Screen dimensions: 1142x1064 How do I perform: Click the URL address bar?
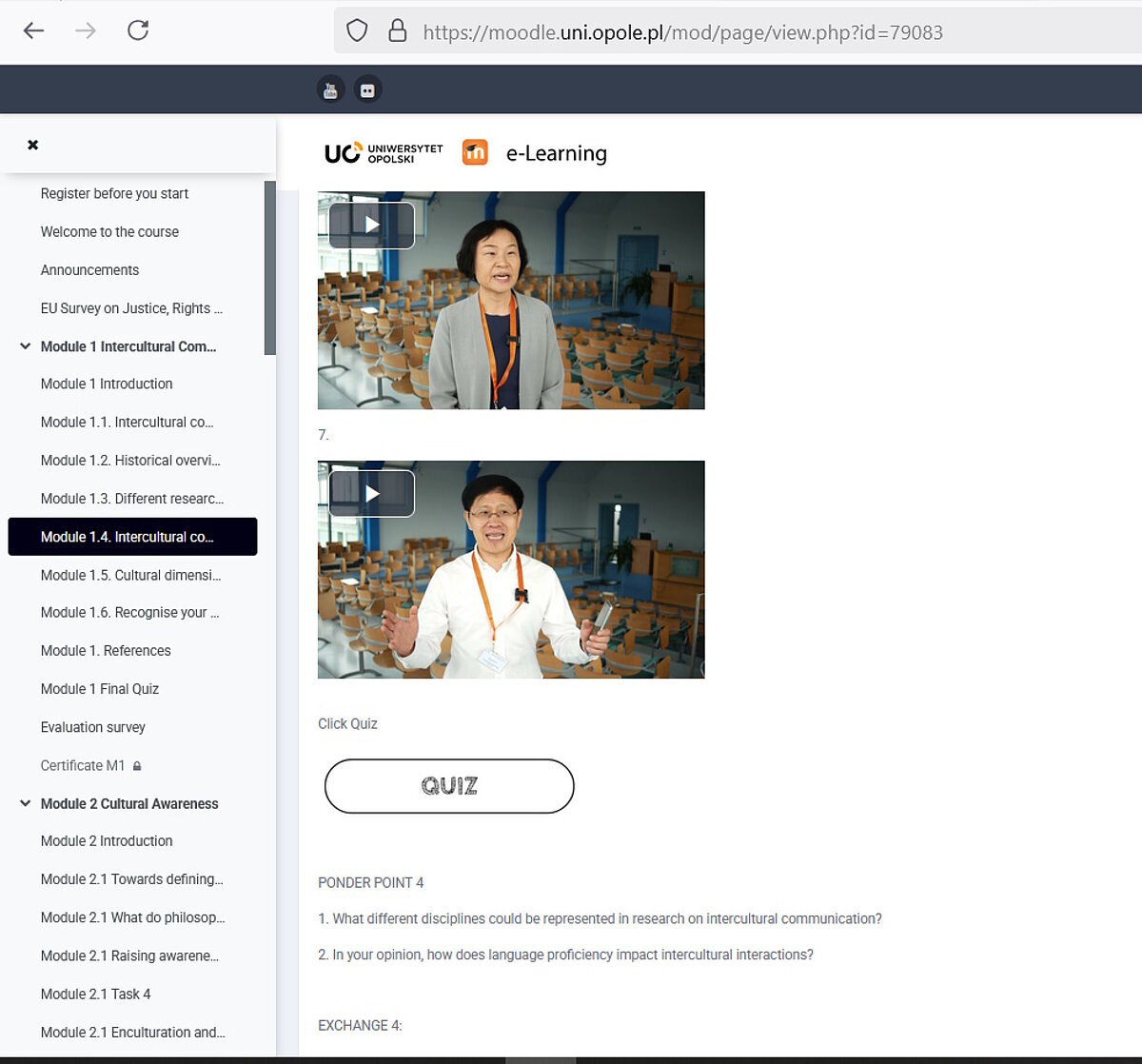682,32
